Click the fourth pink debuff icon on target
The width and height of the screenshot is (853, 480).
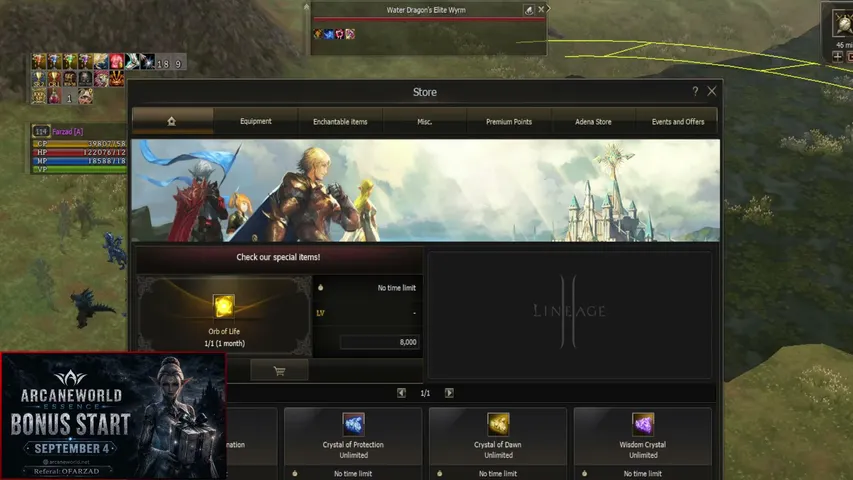(350, 34)
